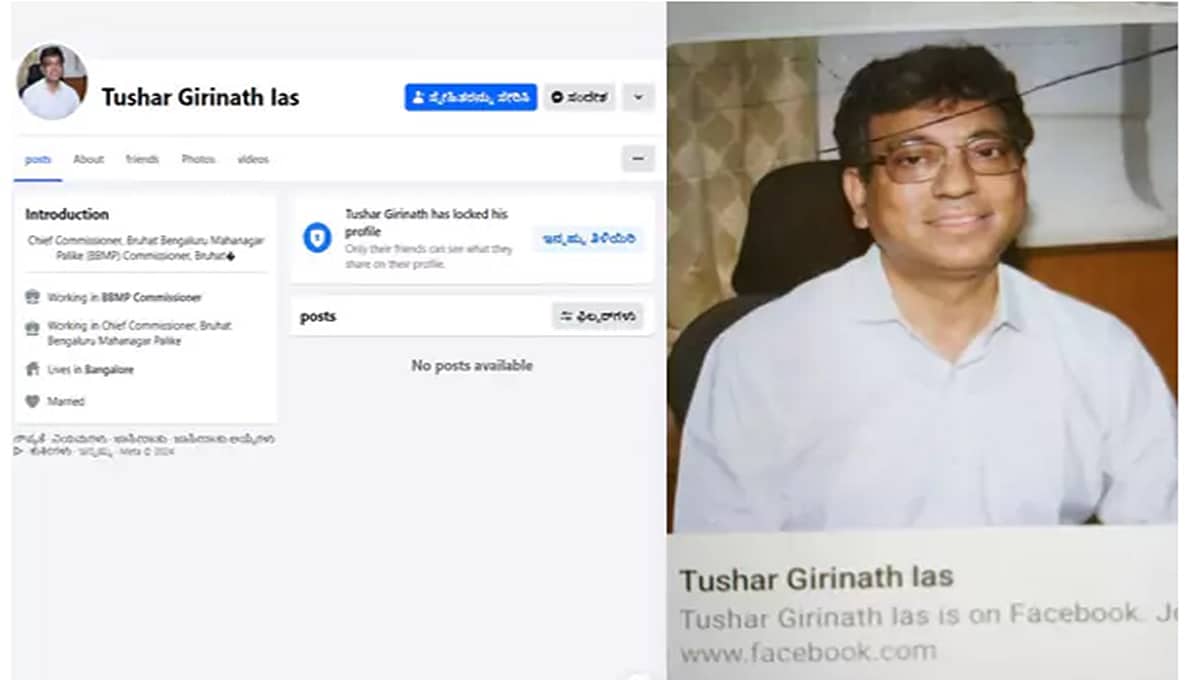Click the 'Meta © 2024' footer text
Viewport: 1200px width, 680px height.
147,452
